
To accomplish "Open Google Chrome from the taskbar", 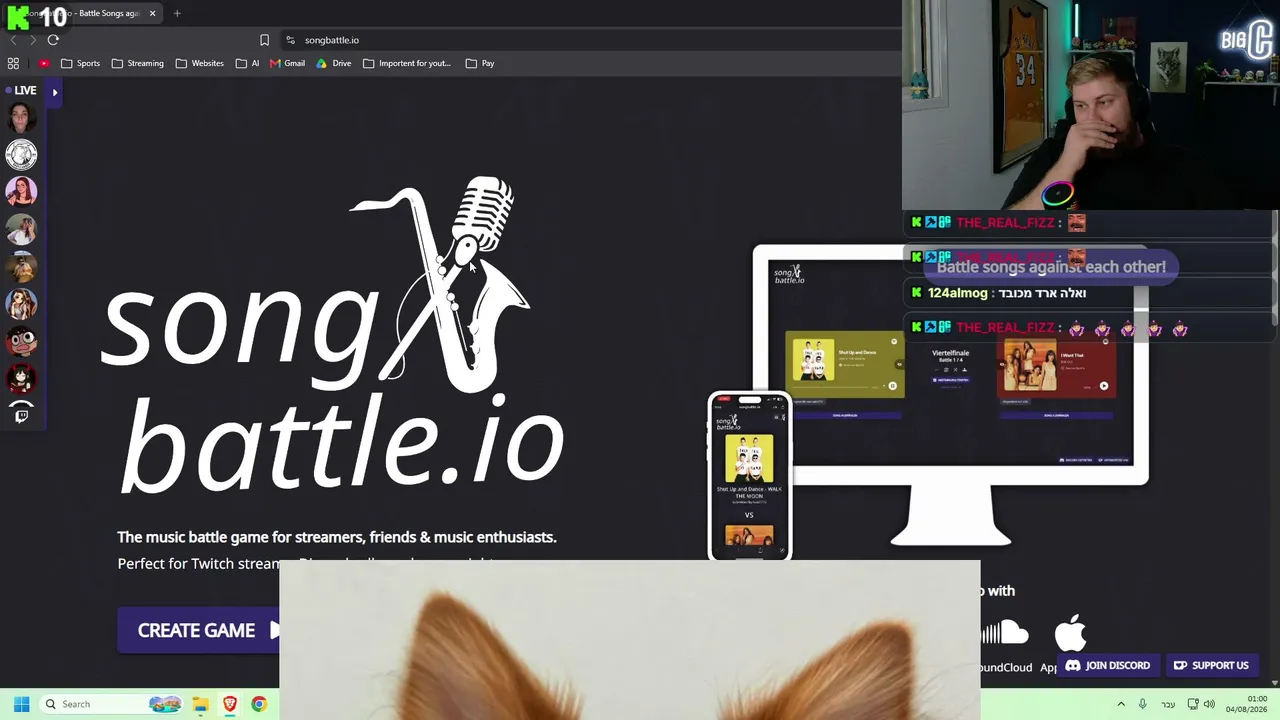I will (259, 704).
